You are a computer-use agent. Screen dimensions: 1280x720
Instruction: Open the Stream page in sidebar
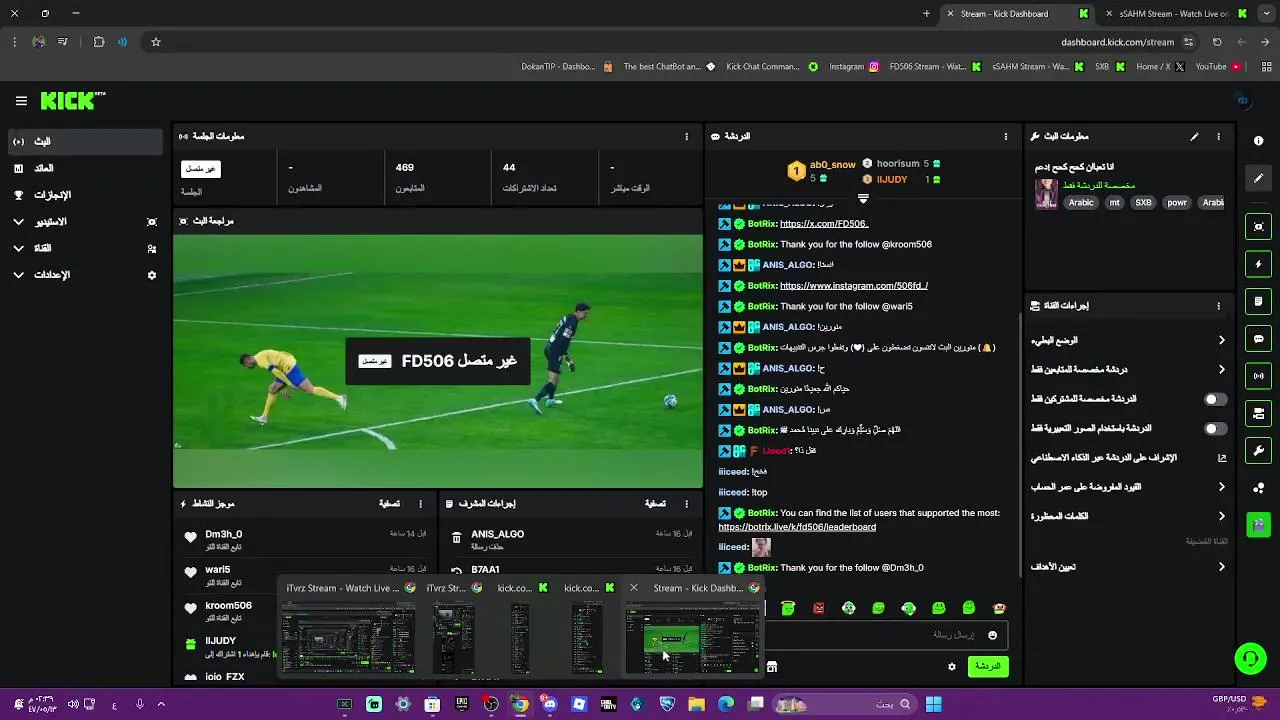pos(84,142)
